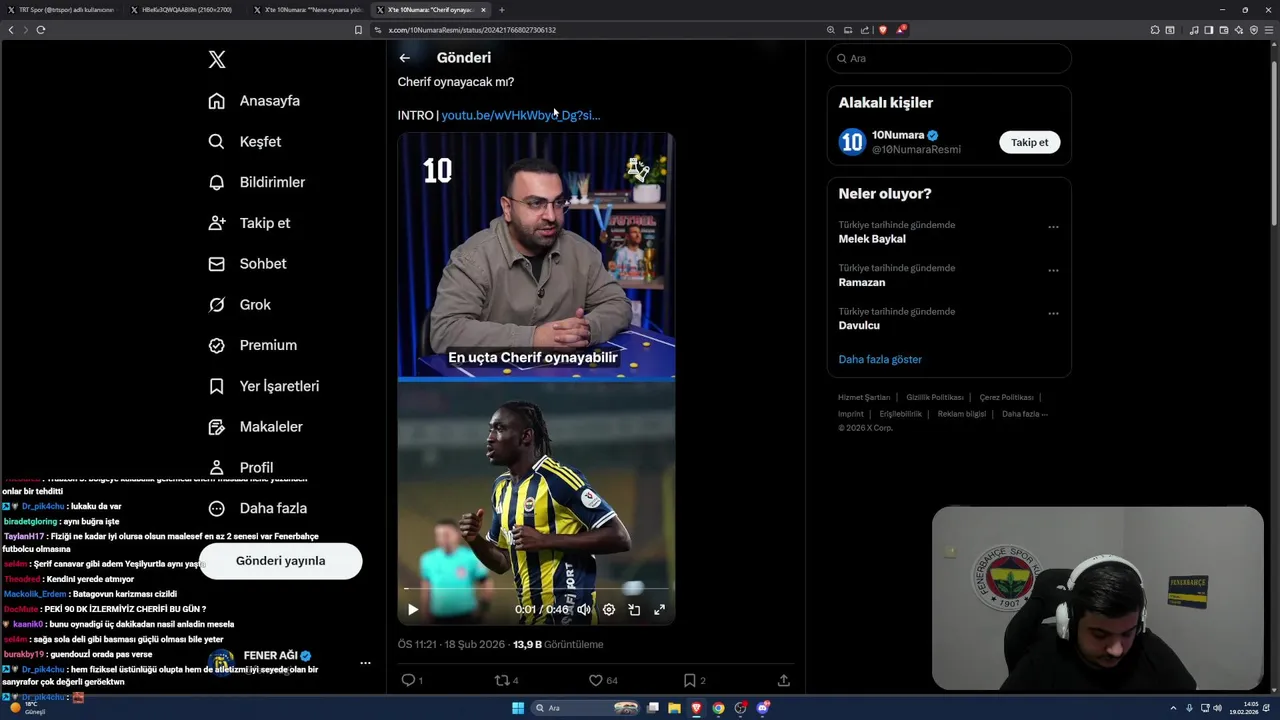The height and width of the screenshot is (720, 1280).
Task: Open FENER AĞI account menu dots
Action: point(365,663)
